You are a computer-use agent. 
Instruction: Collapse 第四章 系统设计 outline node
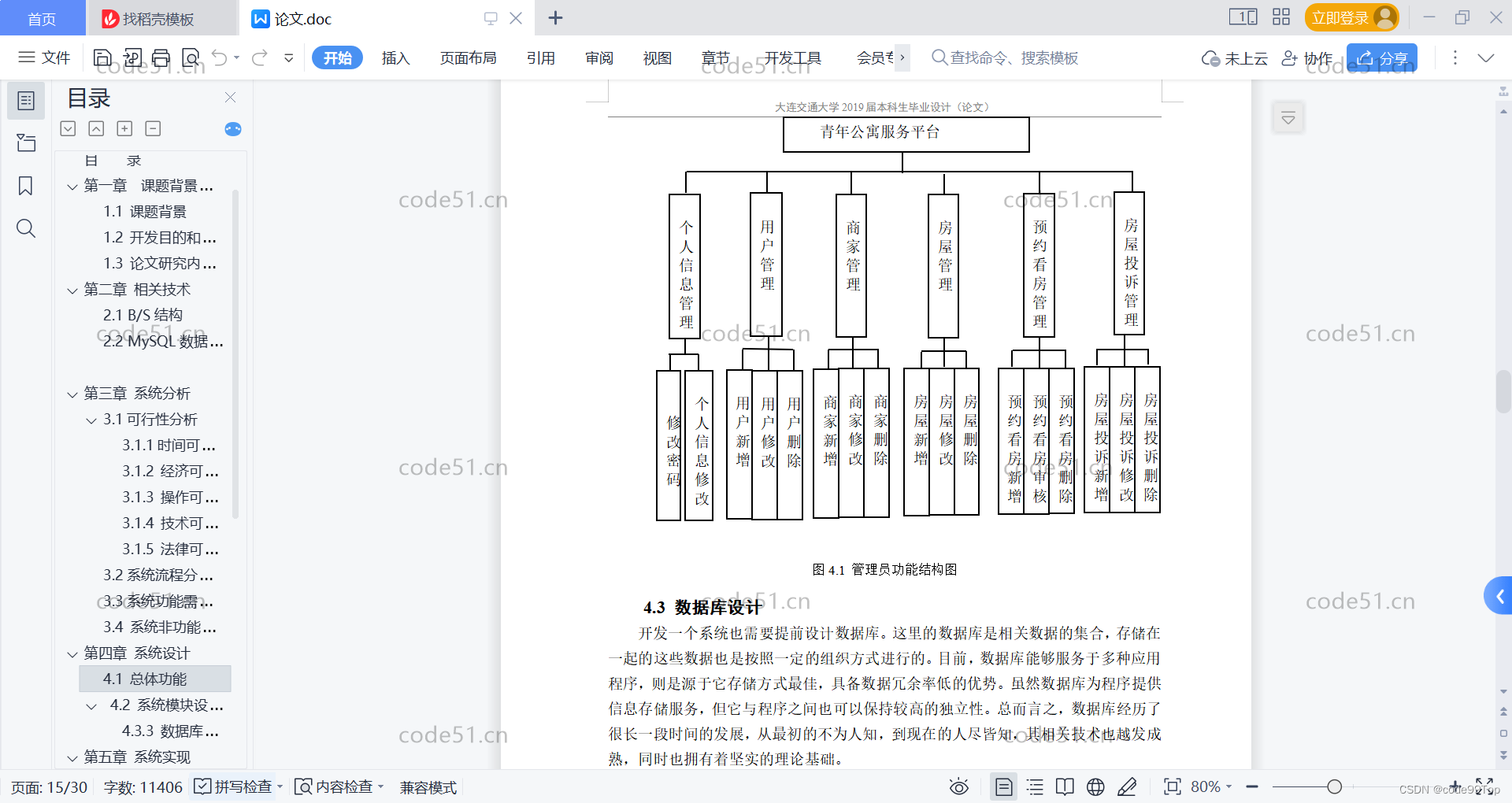72,654
